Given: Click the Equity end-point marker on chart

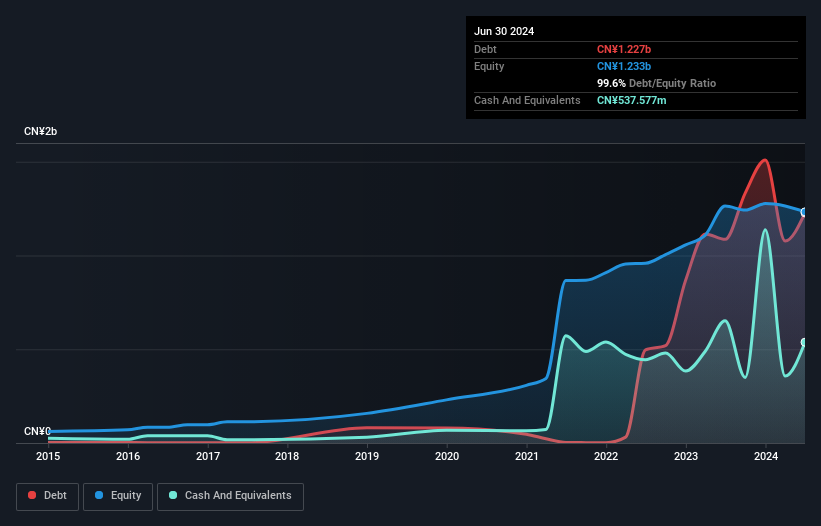Looking at the screenshot, I should pyautogui.click(x=804, y=212).
